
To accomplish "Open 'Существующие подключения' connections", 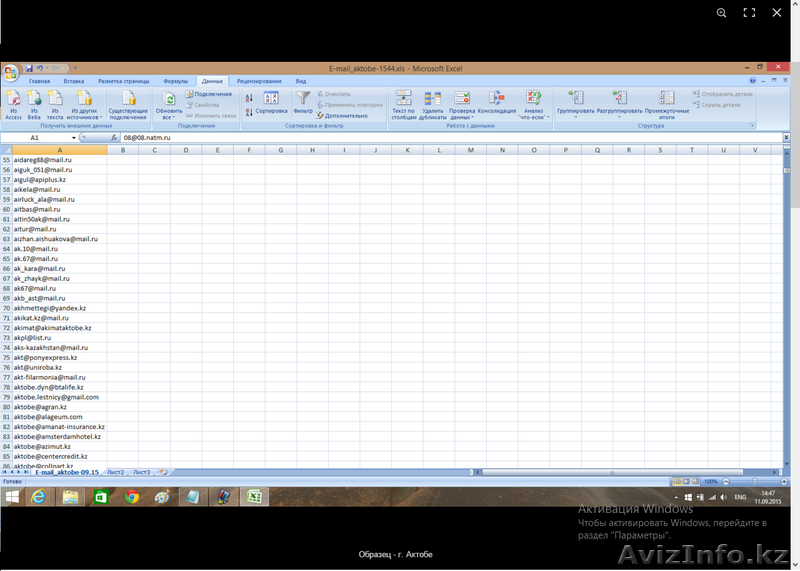I will (x=128, y=104).
